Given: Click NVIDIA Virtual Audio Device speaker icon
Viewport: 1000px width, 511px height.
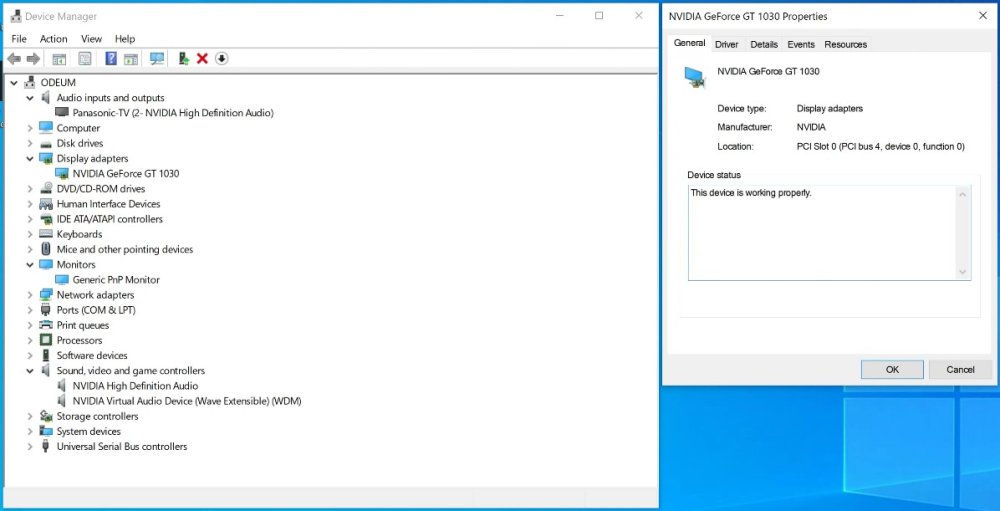Looking at the screenshot, I should click(61, 401).
